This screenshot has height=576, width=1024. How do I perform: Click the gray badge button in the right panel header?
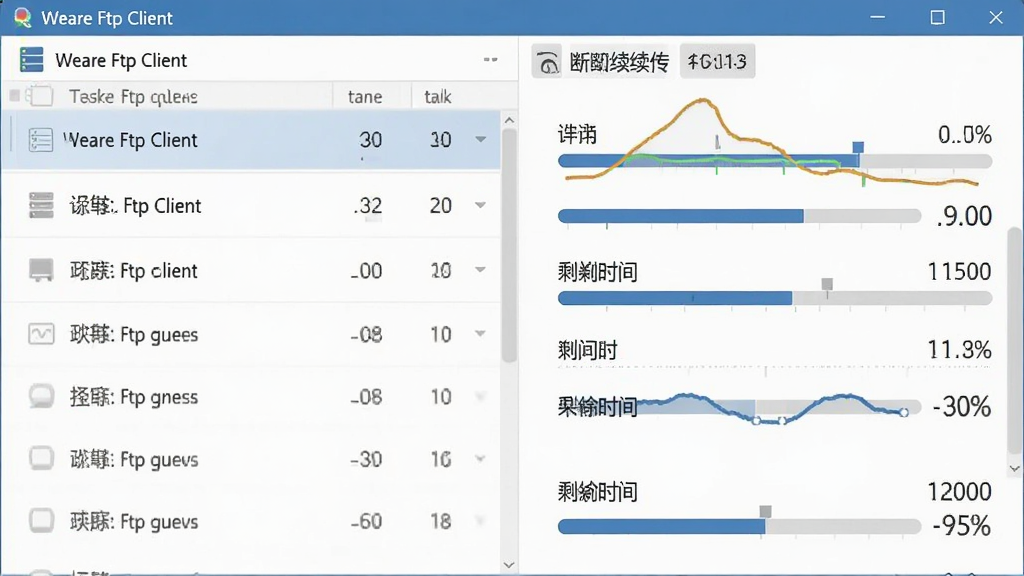pos(717,61)
